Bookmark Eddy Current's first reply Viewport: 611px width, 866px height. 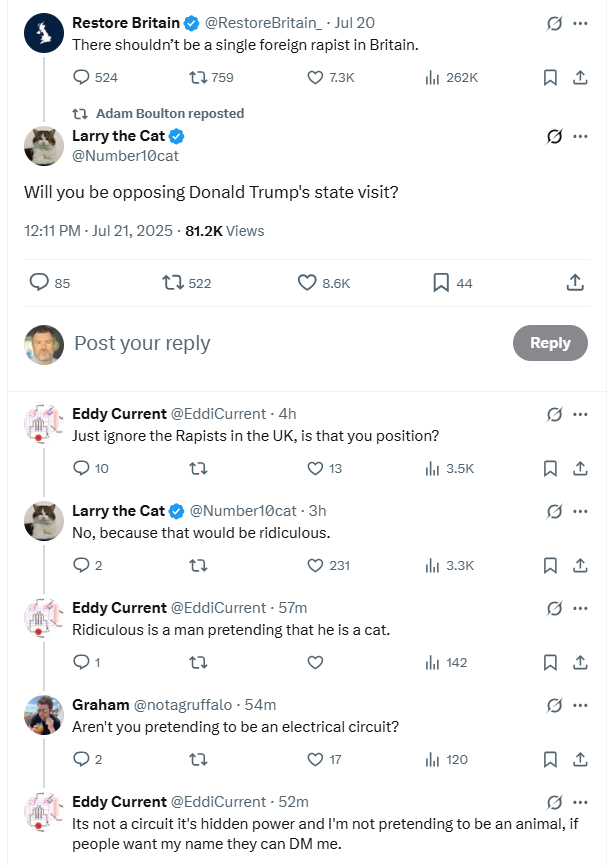[x=550, y=468]
